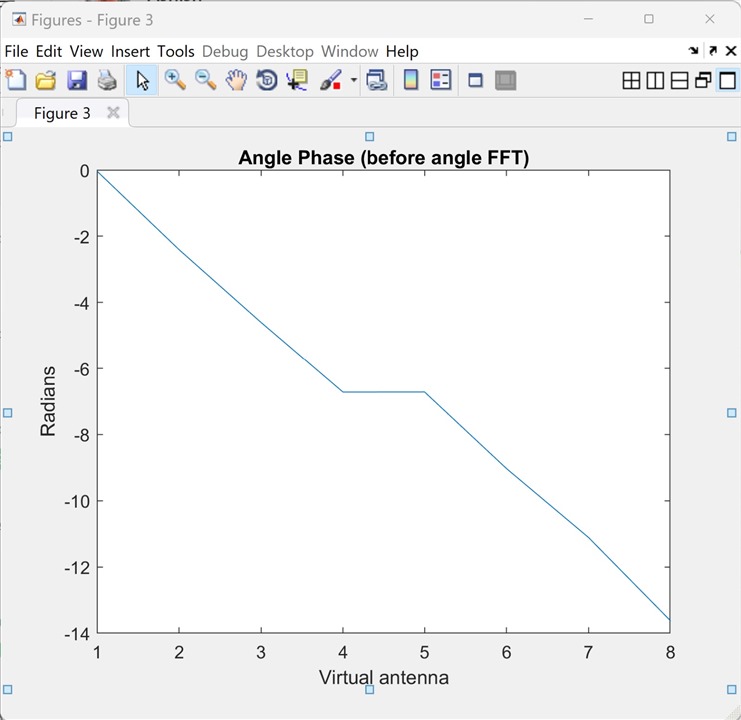Open the File menu
Image resolution: width=741 pixels, height=720 pixels.
click(16, 51)
